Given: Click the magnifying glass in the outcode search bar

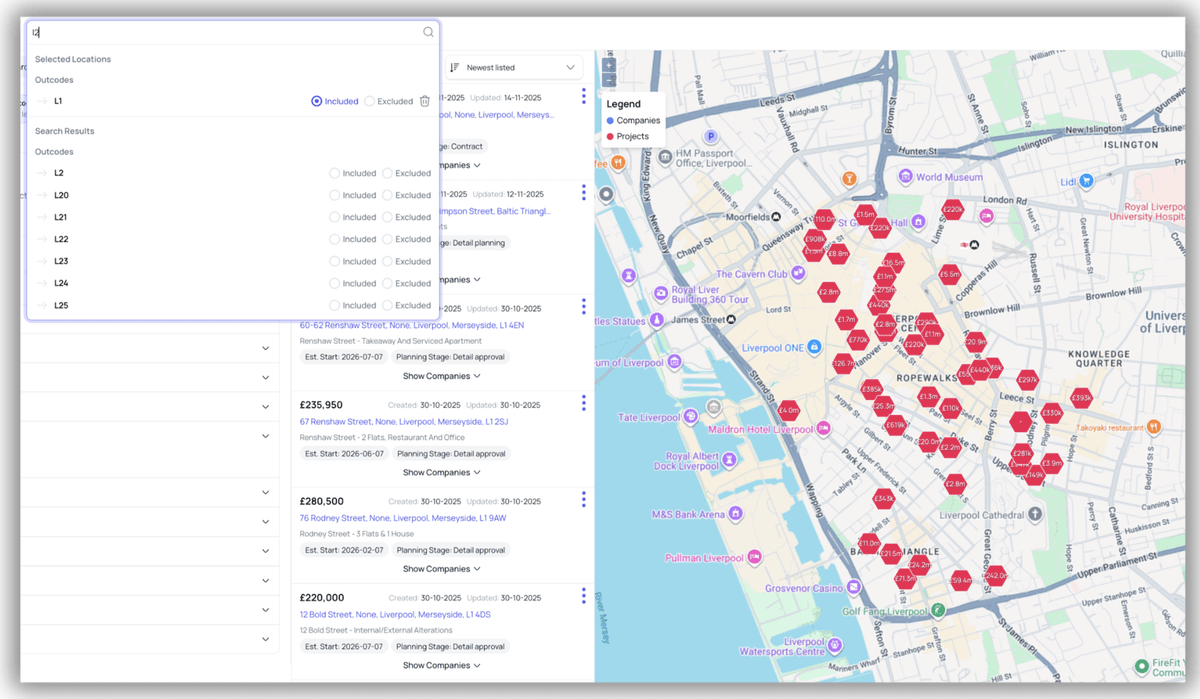Looking at the screenshot, I should 428,31.
